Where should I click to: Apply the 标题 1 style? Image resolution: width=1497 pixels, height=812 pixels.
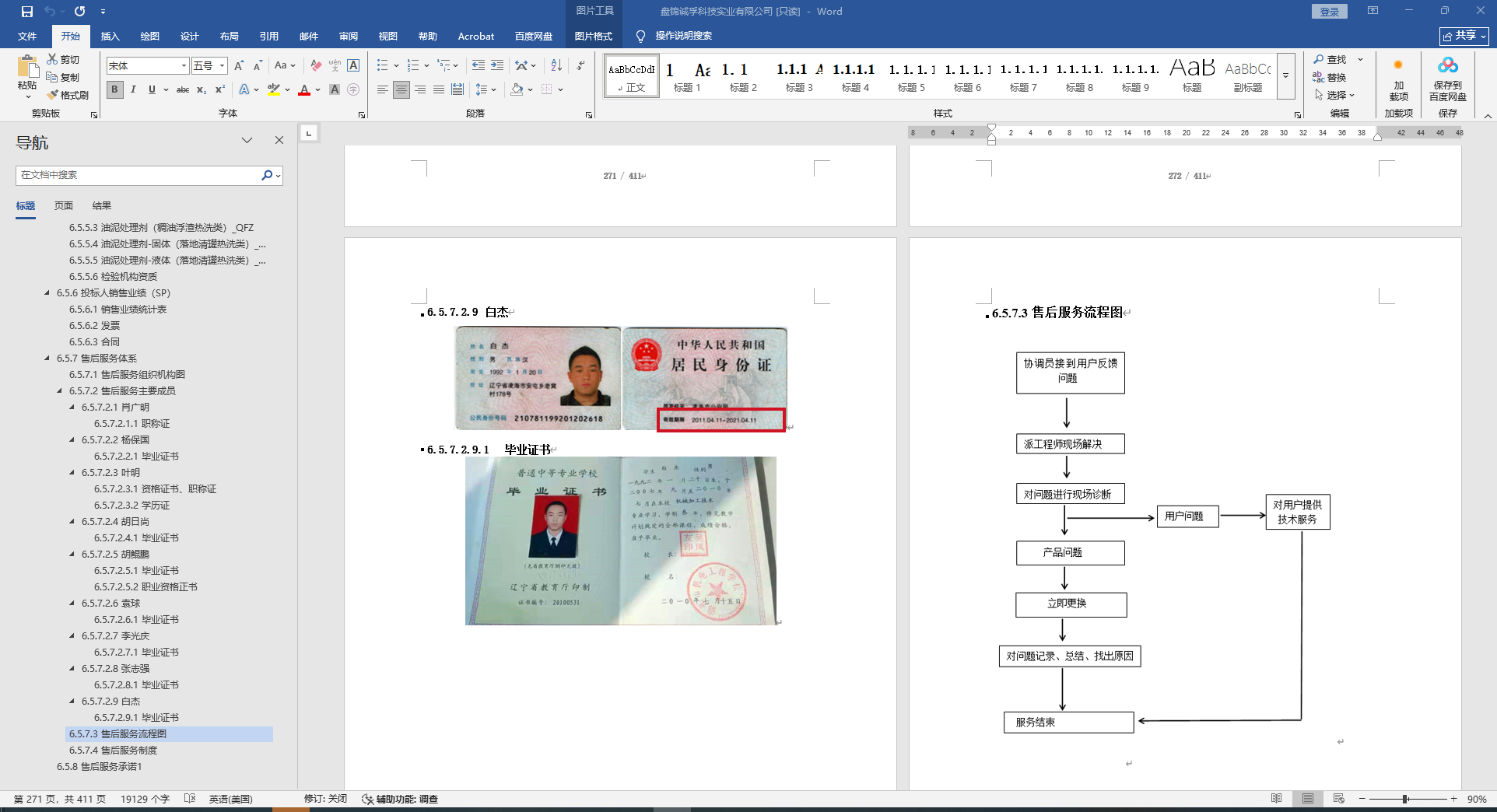click(x=688, y=76)
